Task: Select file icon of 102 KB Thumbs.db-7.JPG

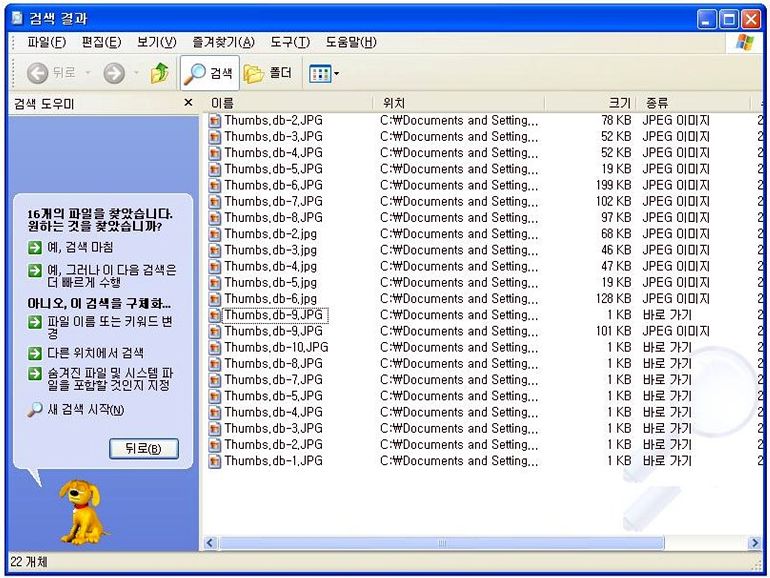Action: coord(214,202)
